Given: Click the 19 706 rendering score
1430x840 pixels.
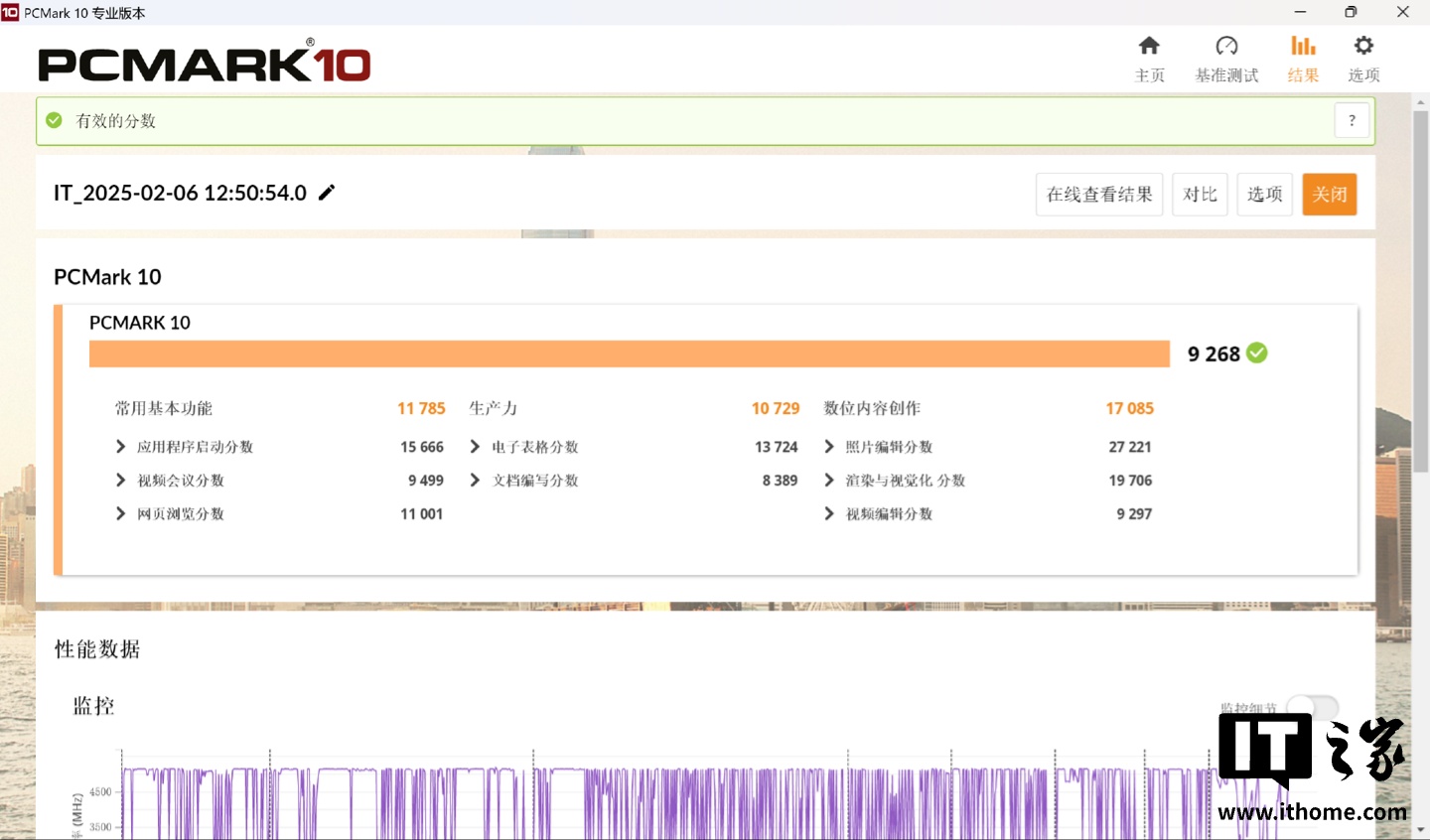Looking at the screenshot, I should [1130, 481].
